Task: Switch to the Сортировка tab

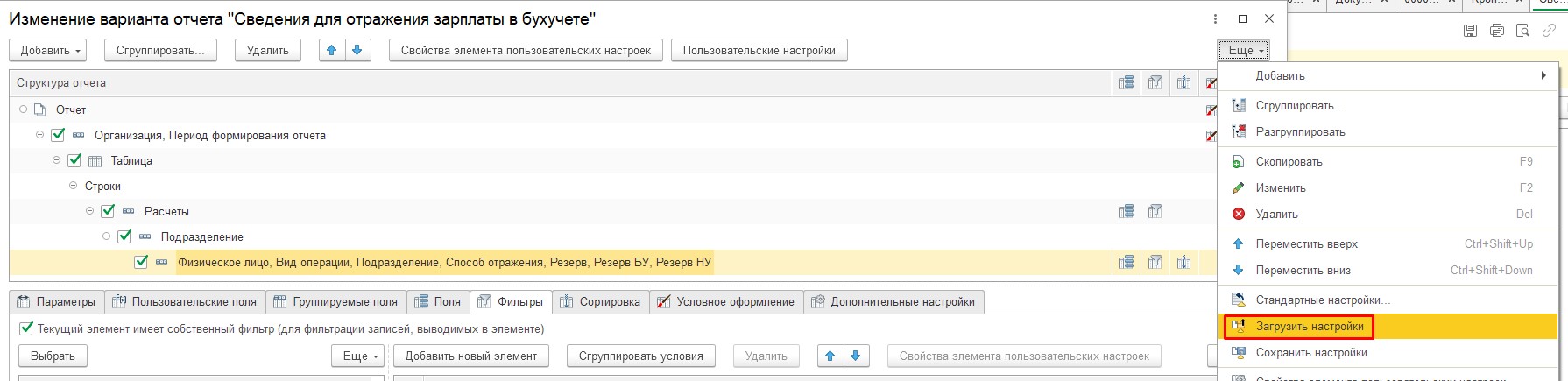Action: [x=609, y=302]
